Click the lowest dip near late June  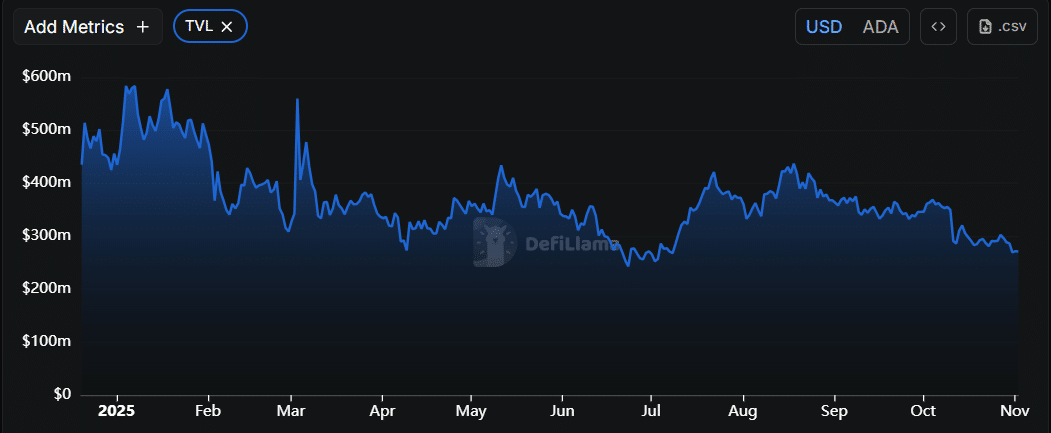(627, 265)
